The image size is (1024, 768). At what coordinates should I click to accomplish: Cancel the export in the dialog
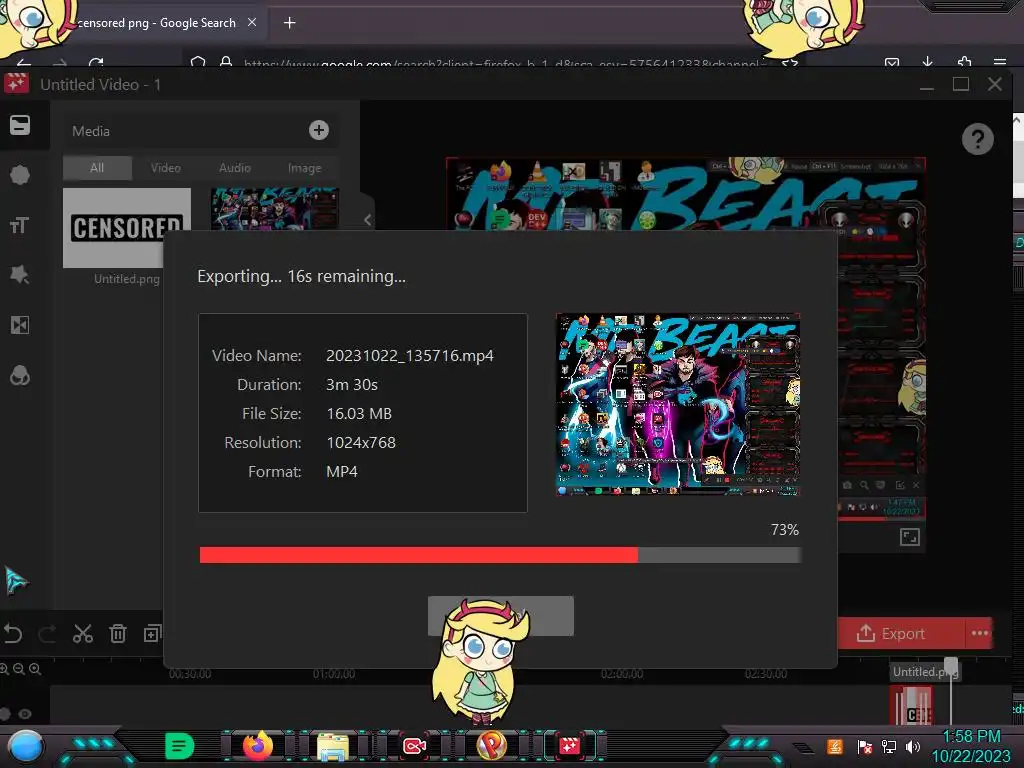pyautogui.click(x=501, y=615)
